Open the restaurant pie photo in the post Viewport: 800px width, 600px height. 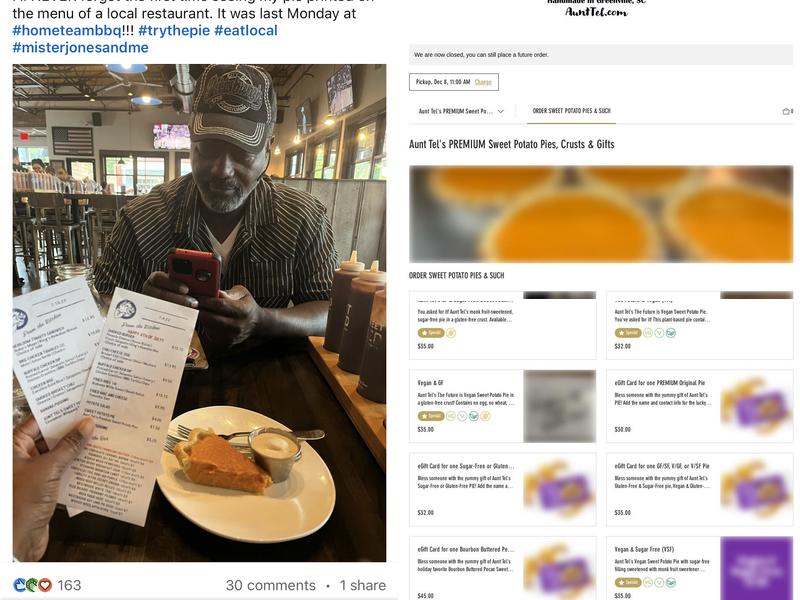coord(199,313)
